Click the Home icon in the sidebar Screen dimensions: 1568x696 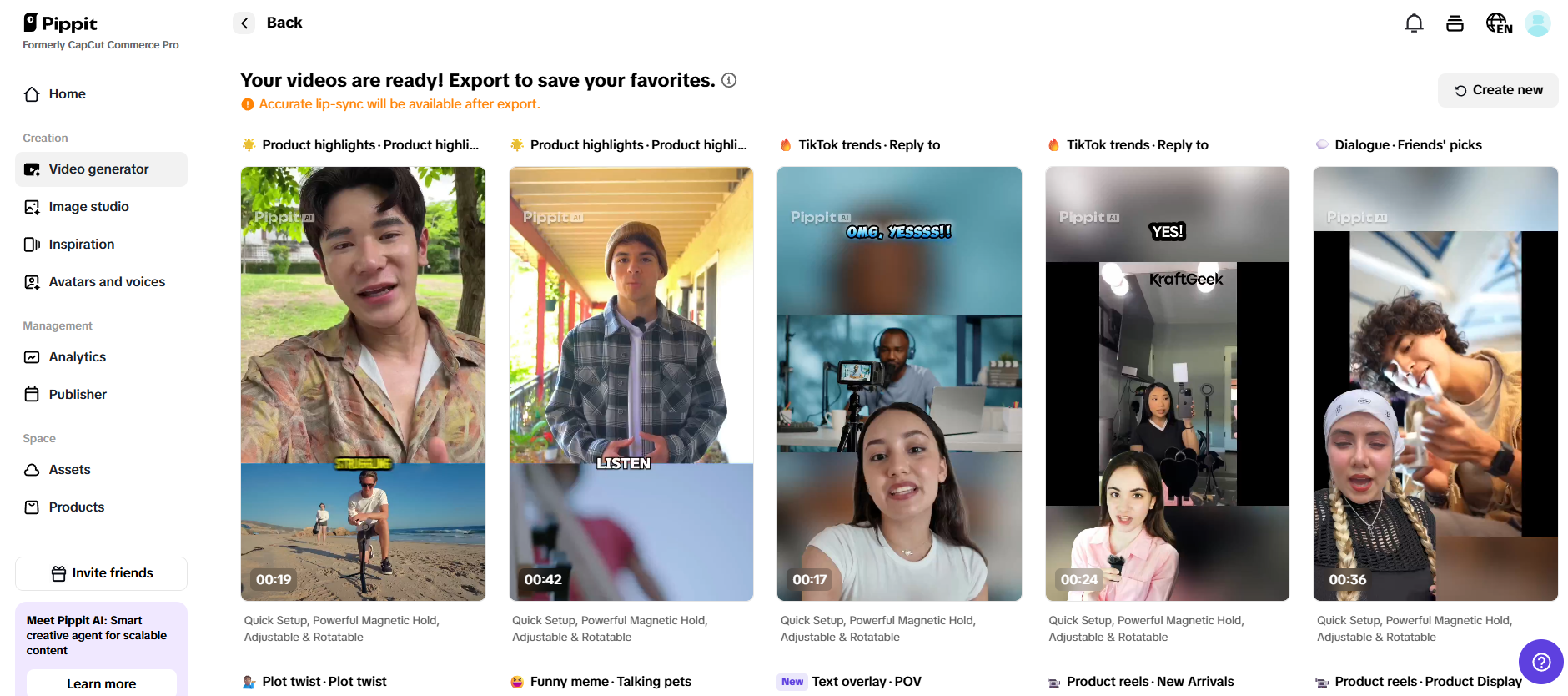(x=32, y=94)
